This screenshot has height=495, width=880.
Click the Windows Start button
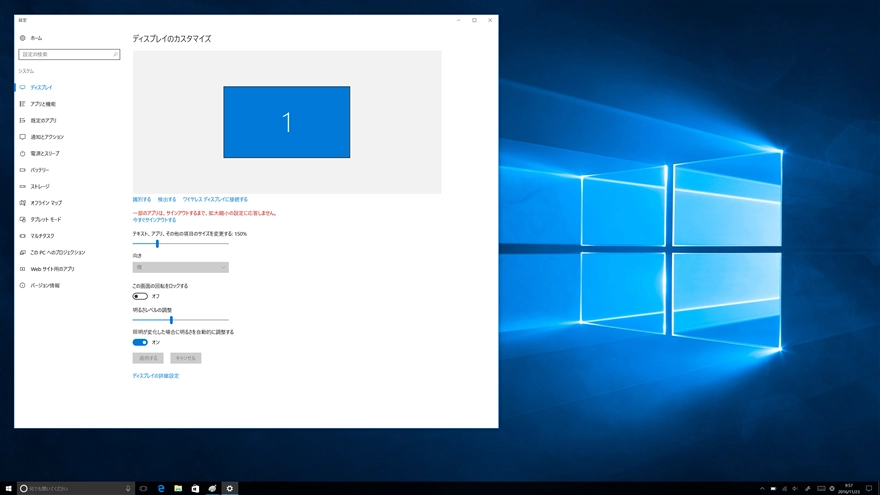click(9, 489)
